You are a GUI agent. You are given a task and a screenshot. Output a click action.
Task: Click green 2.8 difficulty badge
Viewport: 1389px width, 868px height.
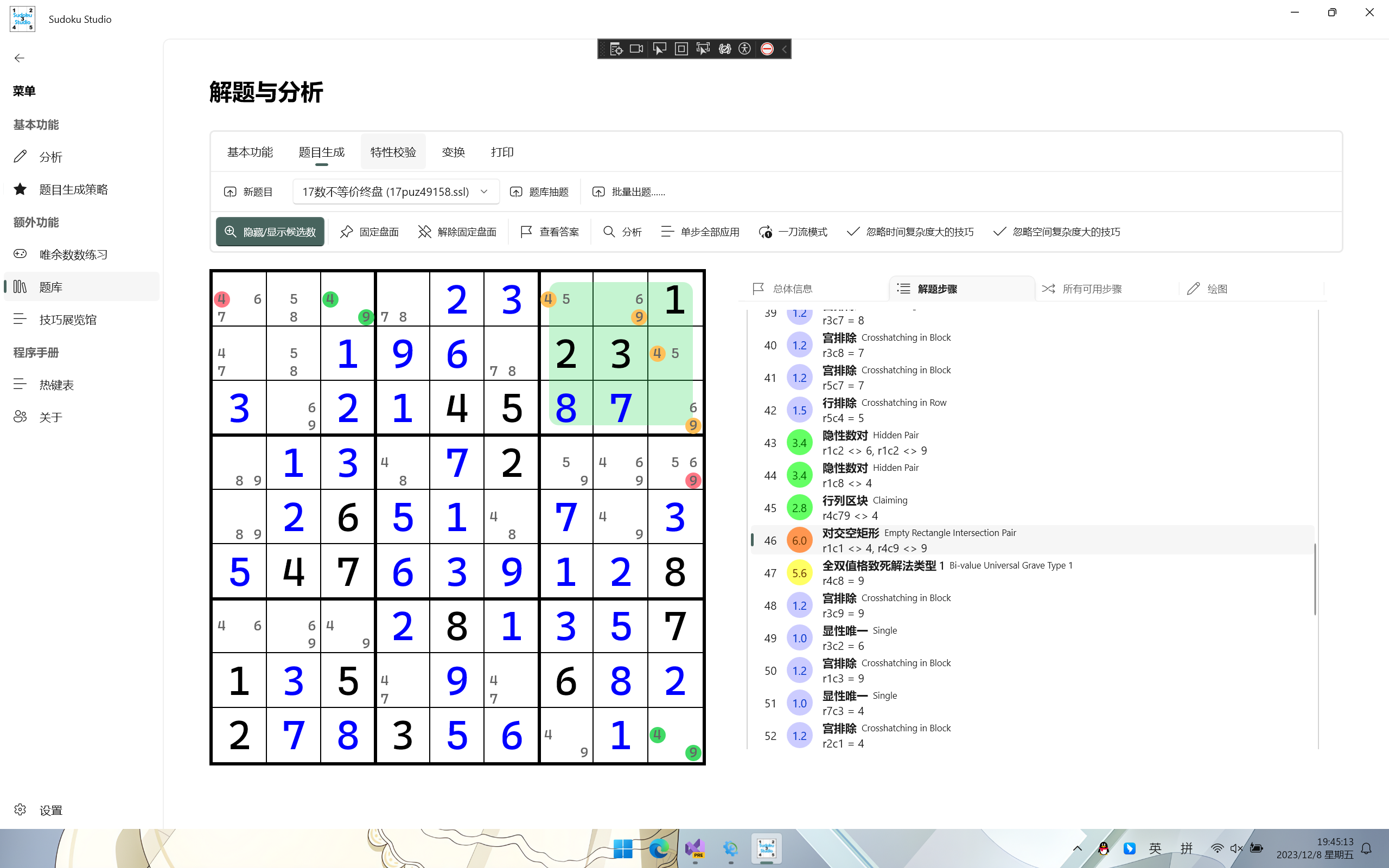click(x=800, y=508)
